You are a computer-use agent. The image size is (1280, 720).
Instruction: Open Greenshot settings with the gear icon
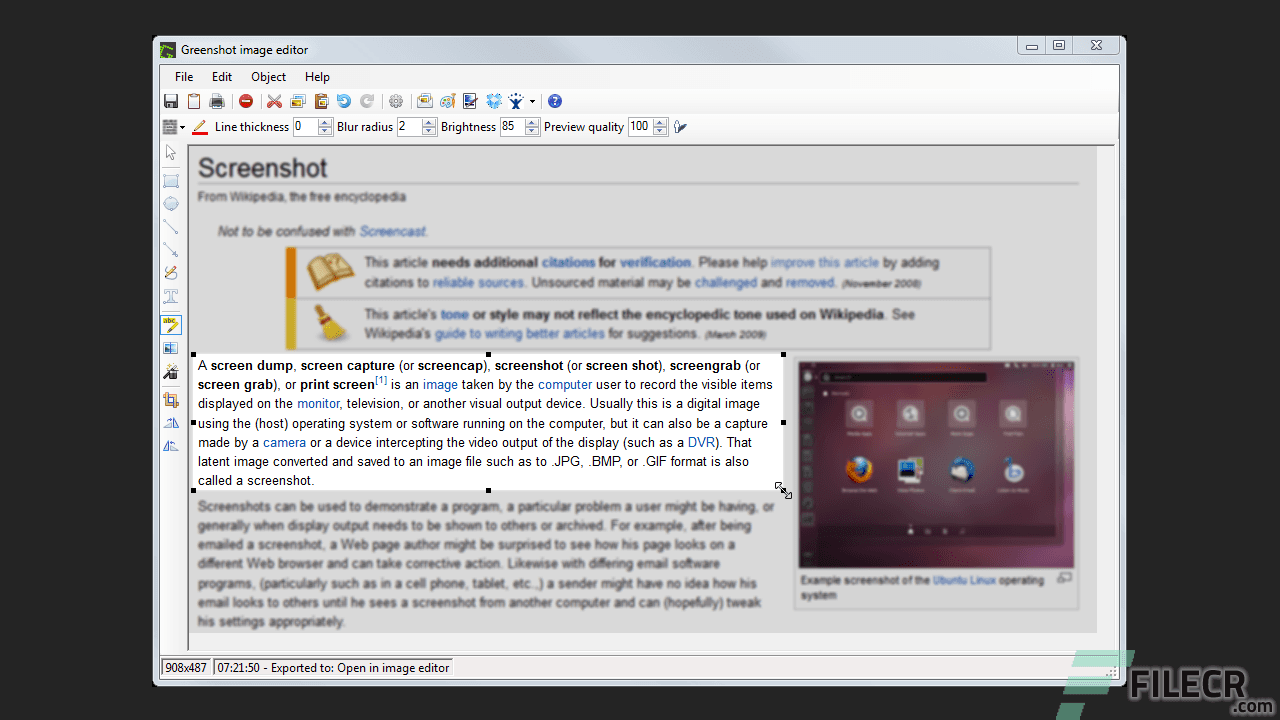click(394, 101)
